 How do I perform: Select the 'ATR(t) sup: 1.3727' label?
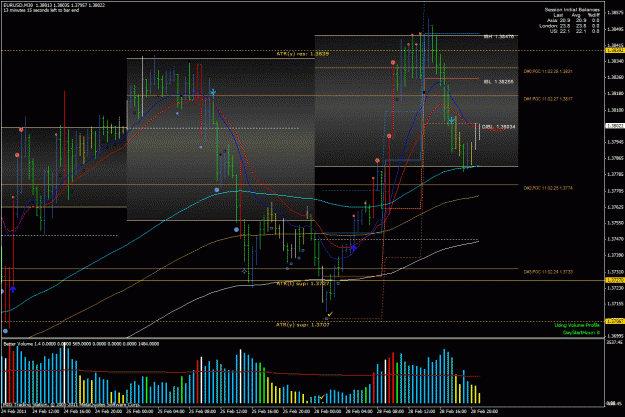[303, 283]
